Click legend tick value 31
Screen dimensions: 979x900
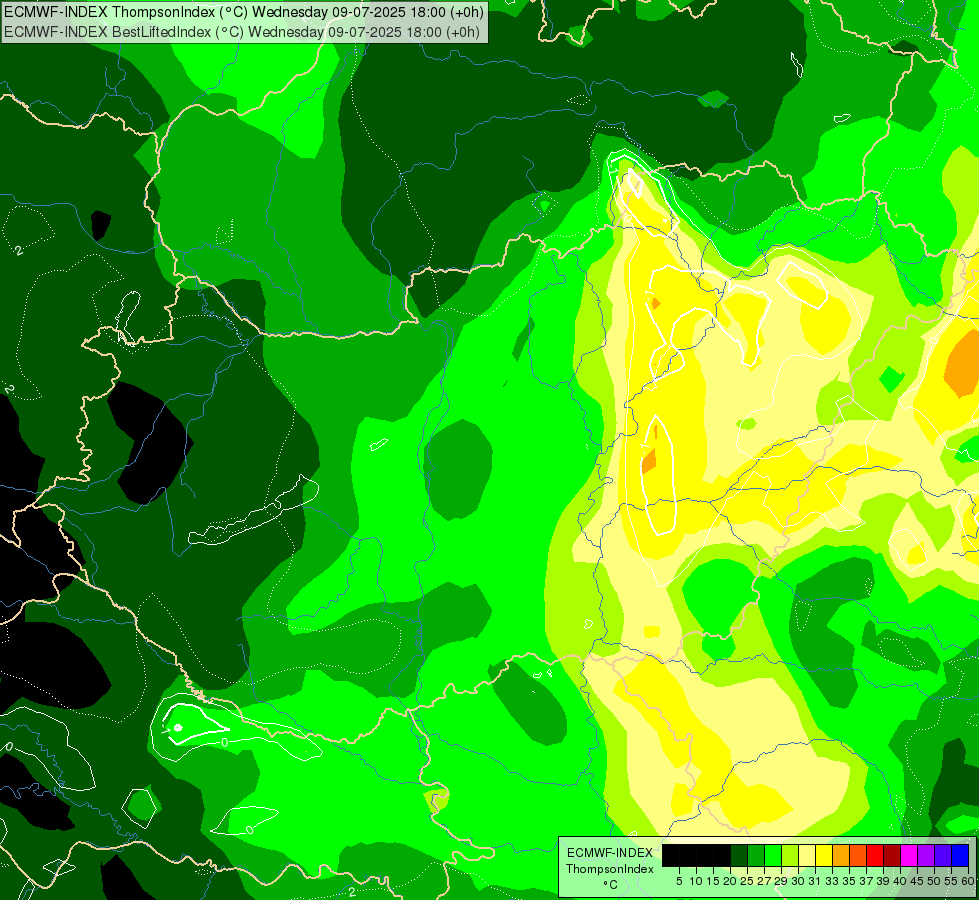click(x=815, y=881)
